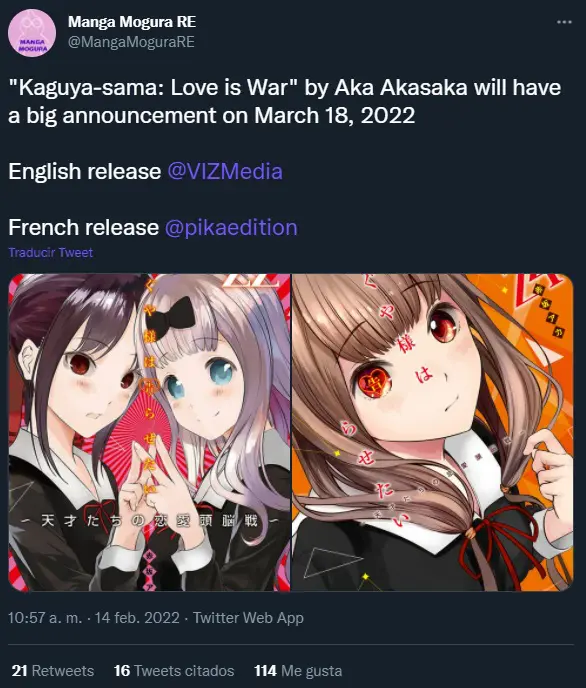View the 114 Me gusta list

[x=298, y=671]
